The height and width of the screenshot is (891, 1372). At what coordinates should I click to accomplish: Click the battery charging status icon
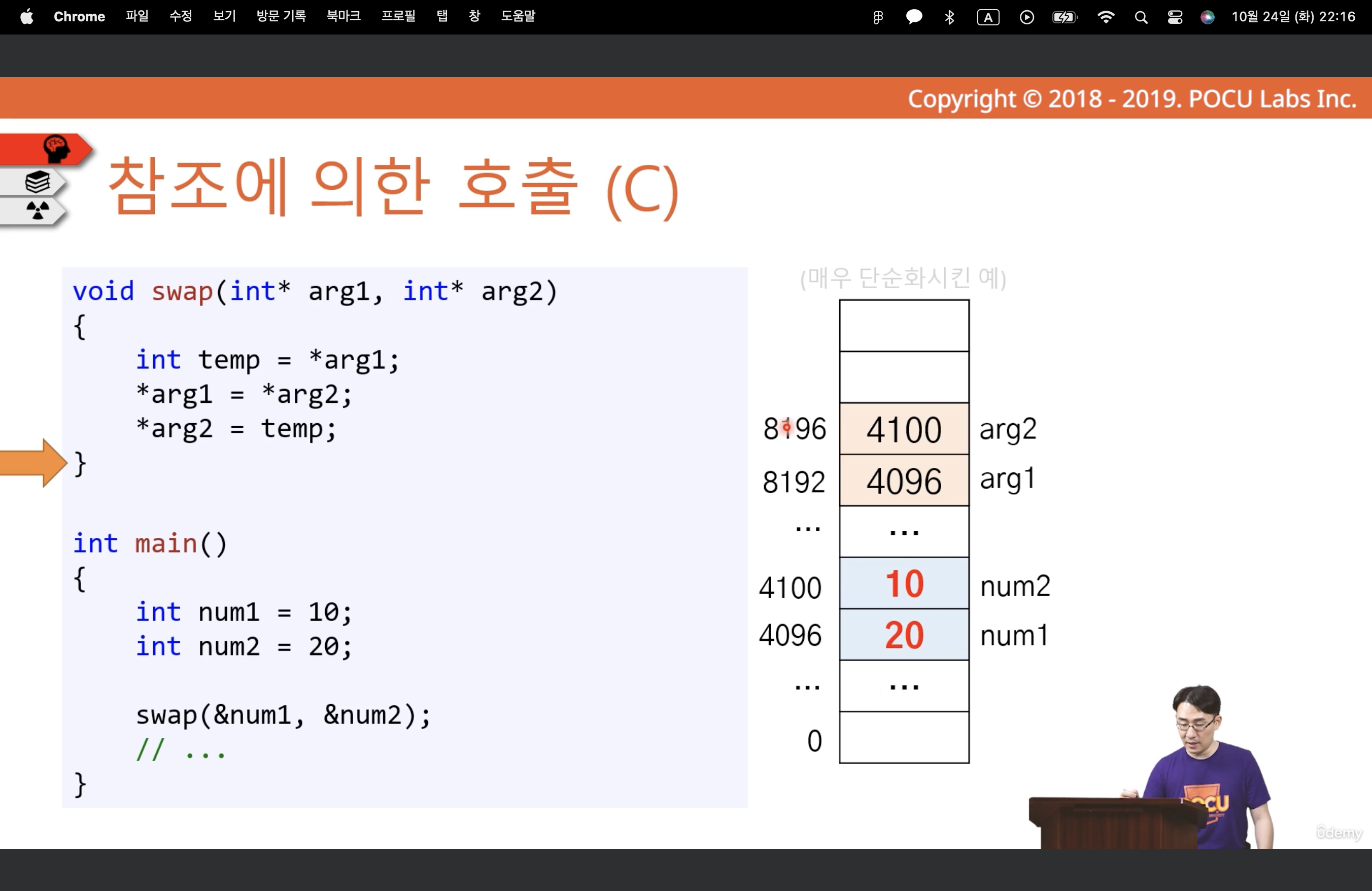pyautogui.click(x=1064, y=17)
